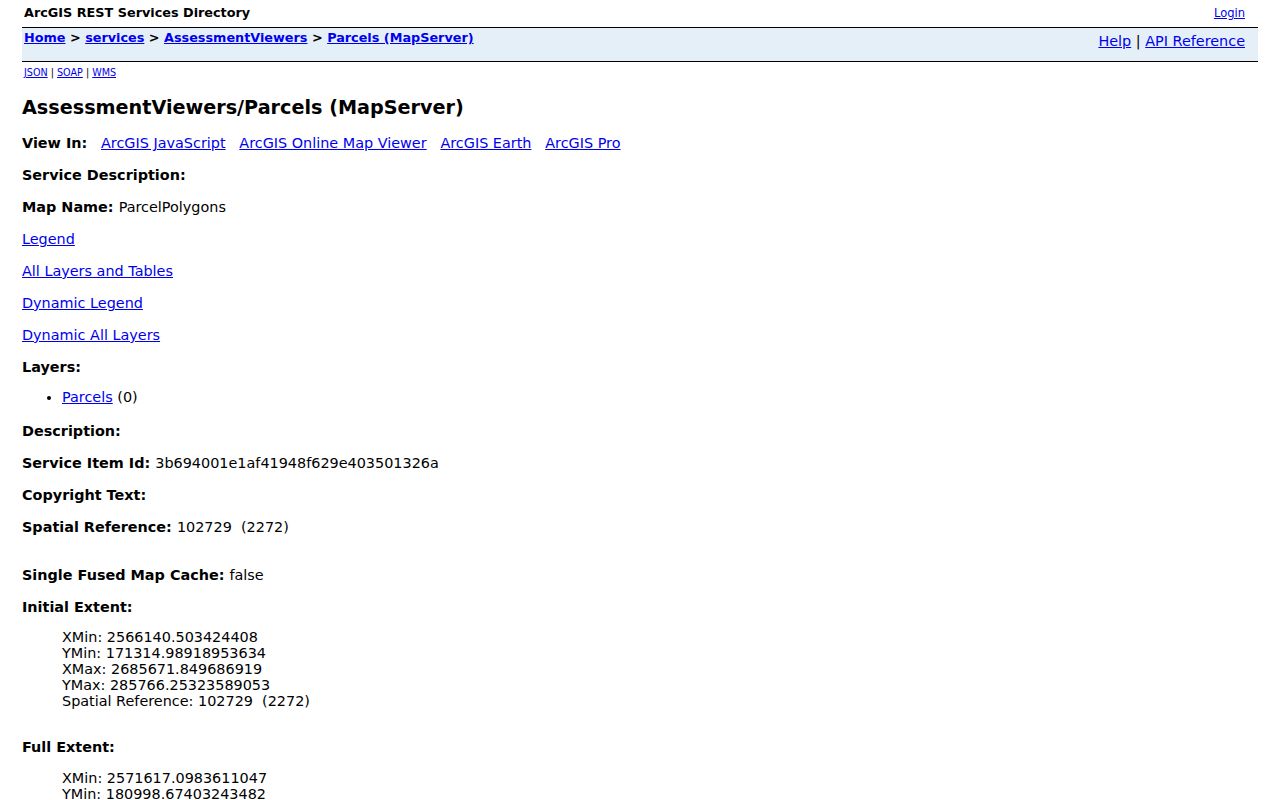The image size is (1280, 800).
Task: Open the SOAP format link
Action: point(70,73)
